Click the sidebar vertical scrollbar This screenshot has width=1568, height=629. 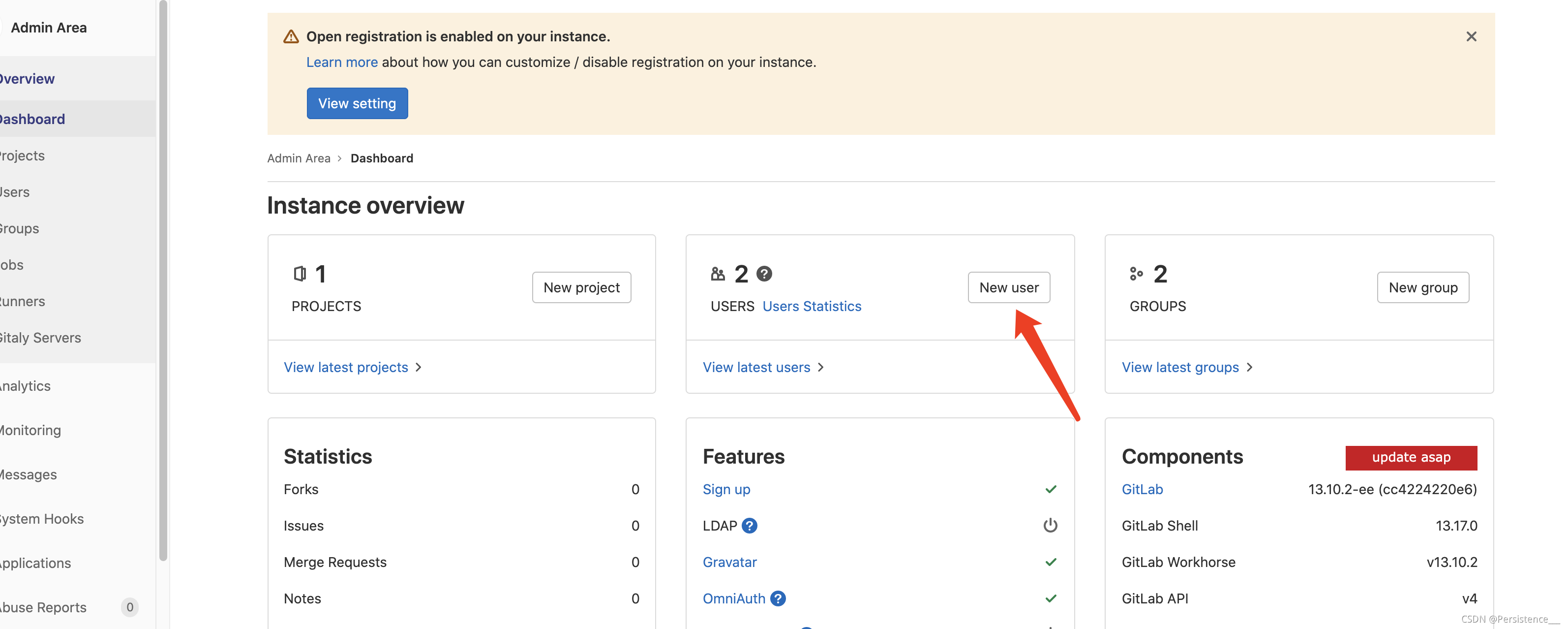[x=162, y=280]
